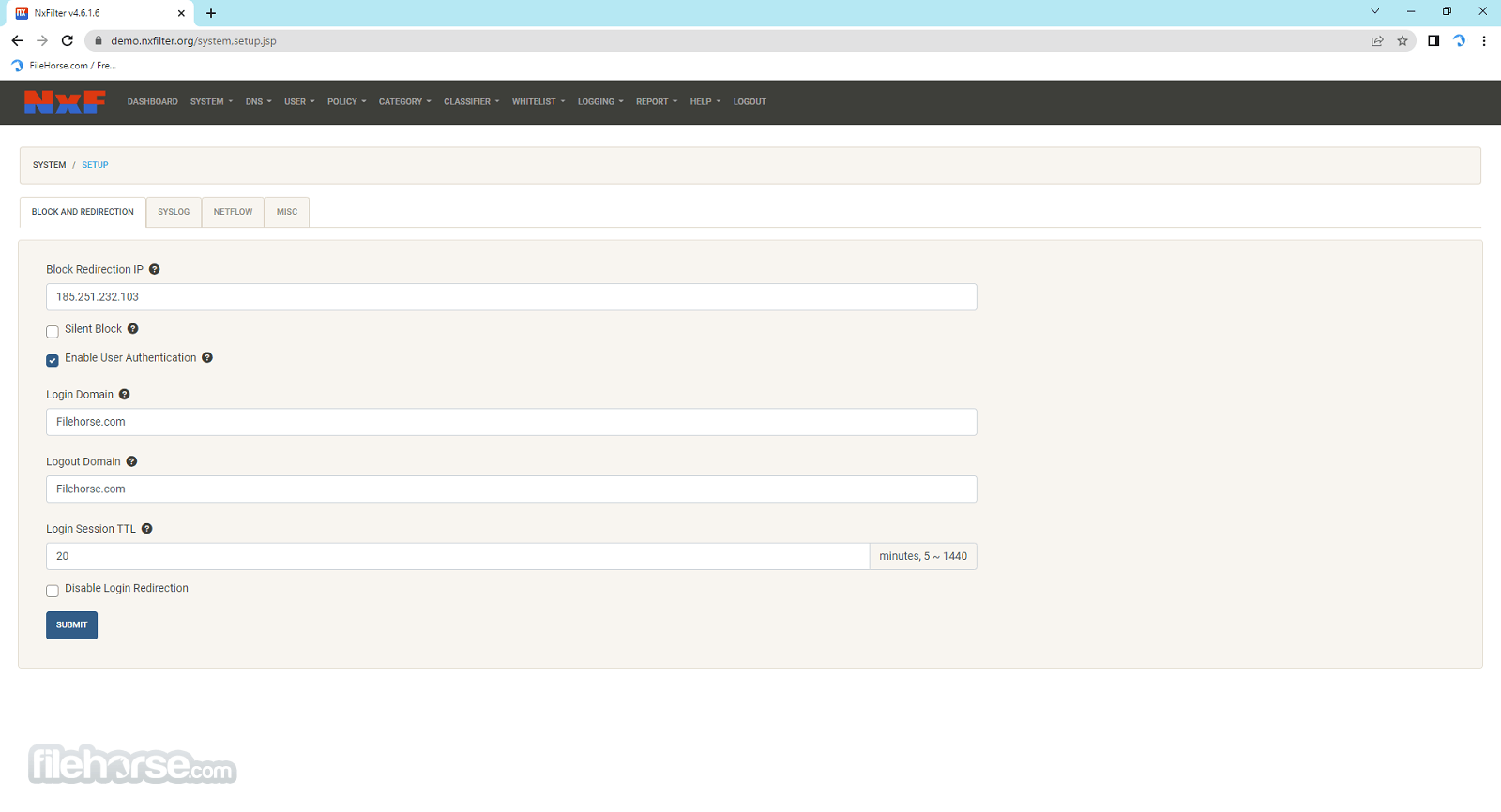This screenshot has height=812, width=1501.
Task: Close the NxFilter browser tab
Action: 181,13
